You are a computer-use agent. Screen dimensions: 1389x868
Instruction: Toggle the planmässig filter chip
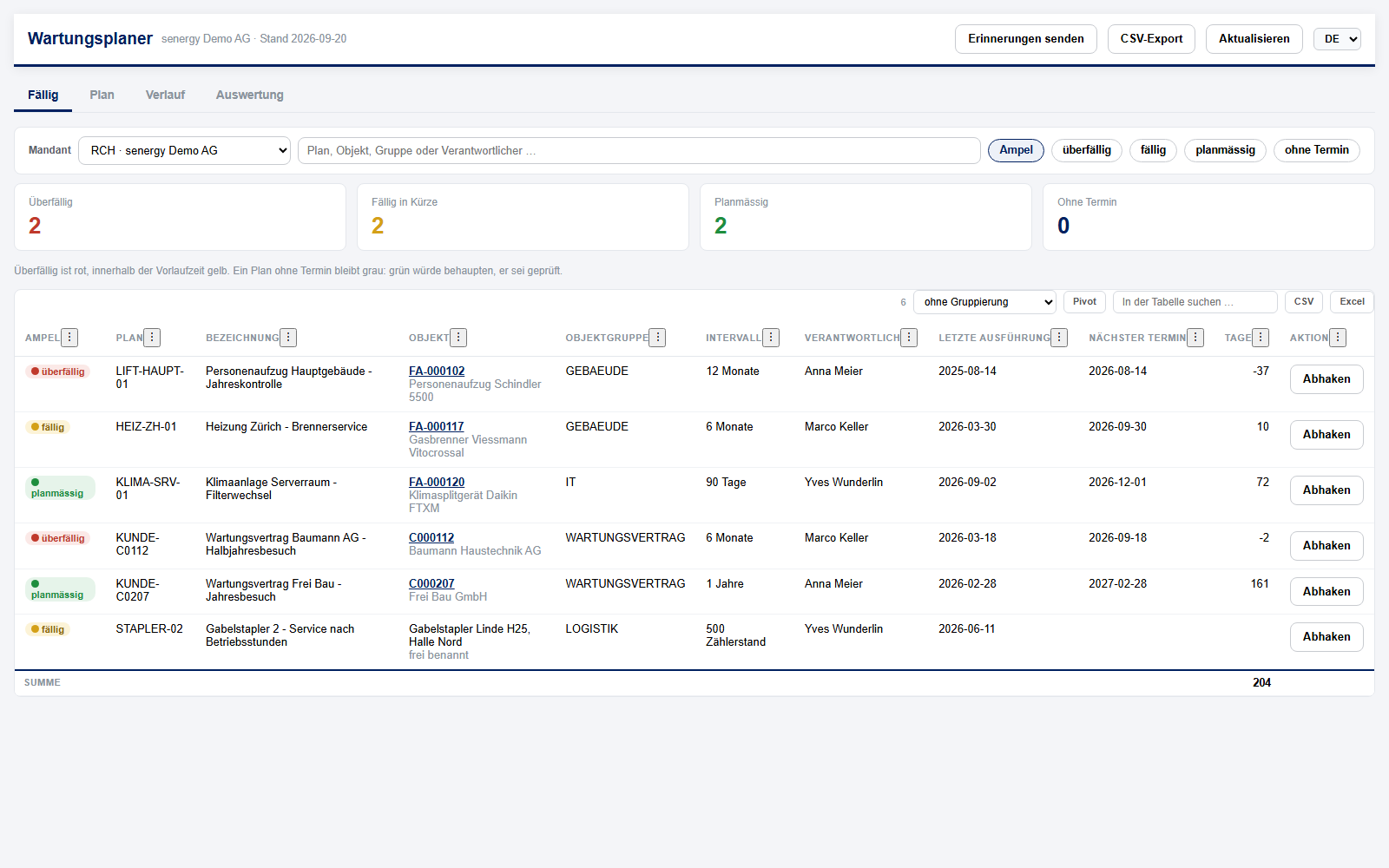(x=1225, y=150)
